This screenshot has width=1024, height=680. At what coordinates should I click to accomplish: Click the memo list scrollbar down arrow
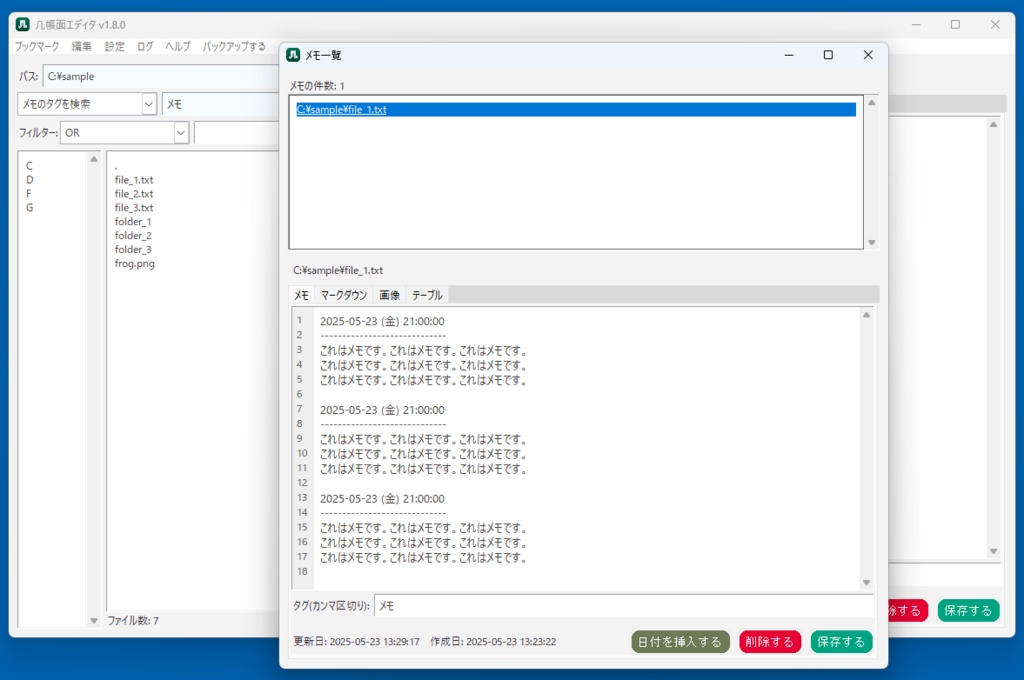(871, 242)
